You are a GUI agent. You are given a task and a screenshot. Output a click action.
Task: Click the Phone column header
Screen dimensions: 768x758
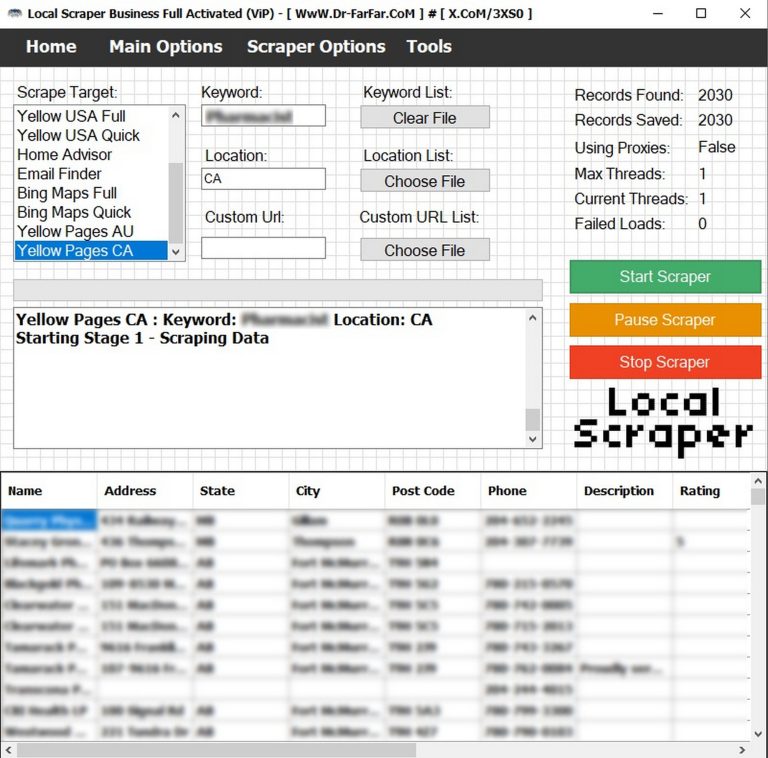pos(528,491)
